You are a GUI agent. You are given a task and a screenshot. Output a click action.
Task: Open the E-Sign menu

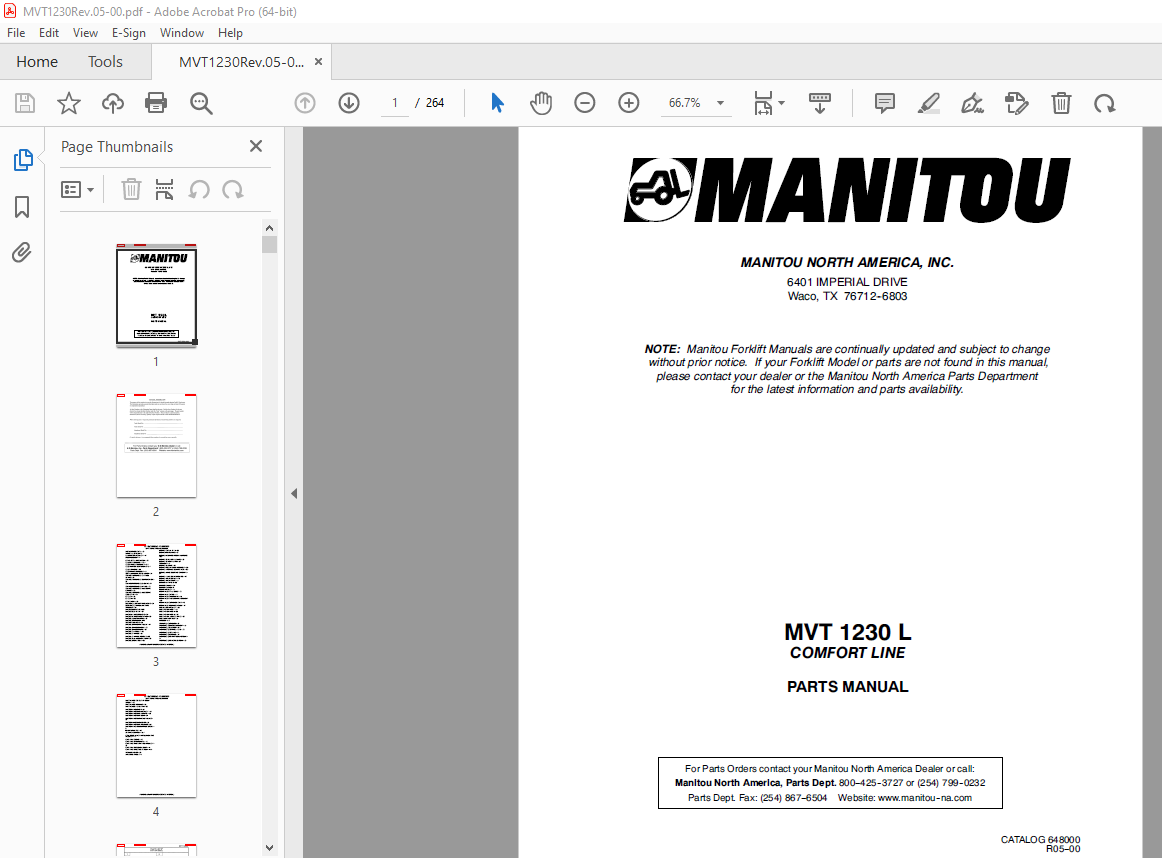pyautogui.click(x=129, y=33)
